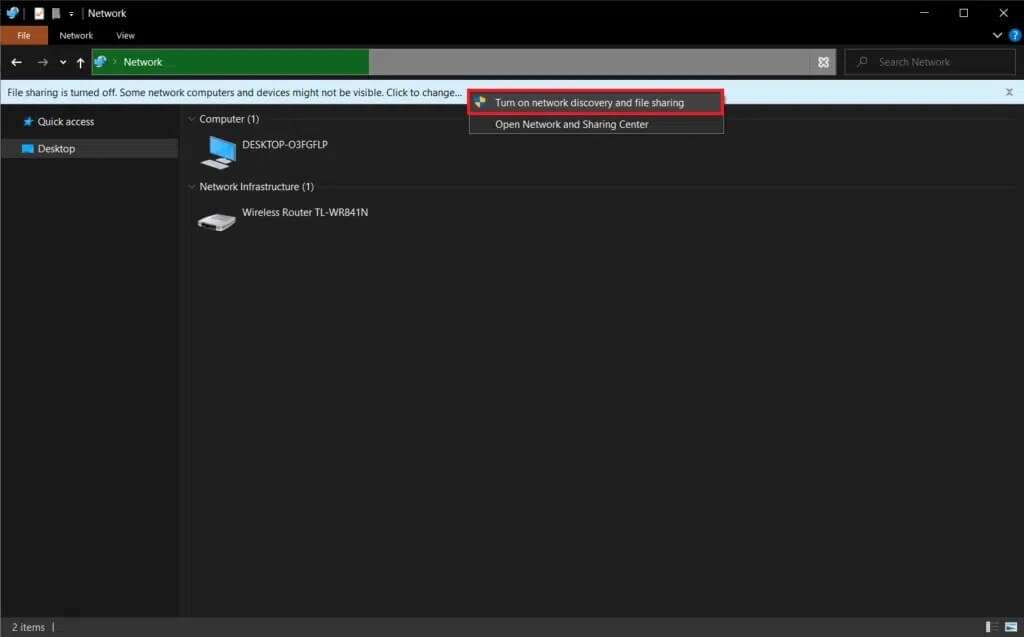Open the File menu tab
The width and height of the screenshot is (1024, 637).
point(24,35)
